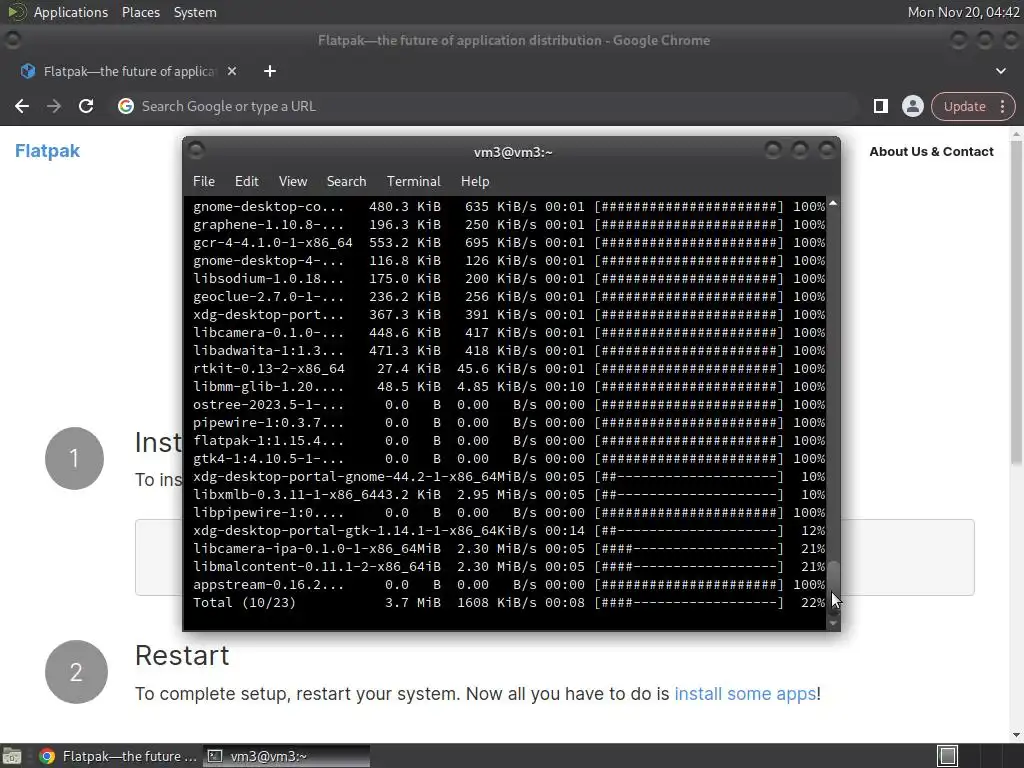Screen dimensions: 1024x768
Task: Click the Restart heading
Action: pyautogui.click(x=182, y=656)
